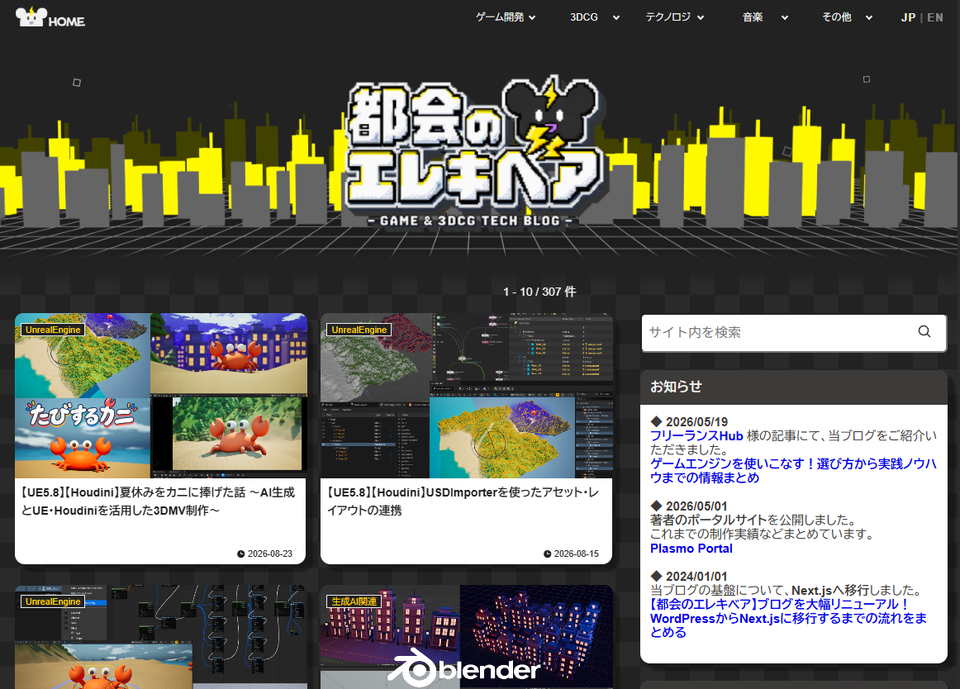Switch language to EN
Screen dimensions: 960x689
[x=935, y=18]
